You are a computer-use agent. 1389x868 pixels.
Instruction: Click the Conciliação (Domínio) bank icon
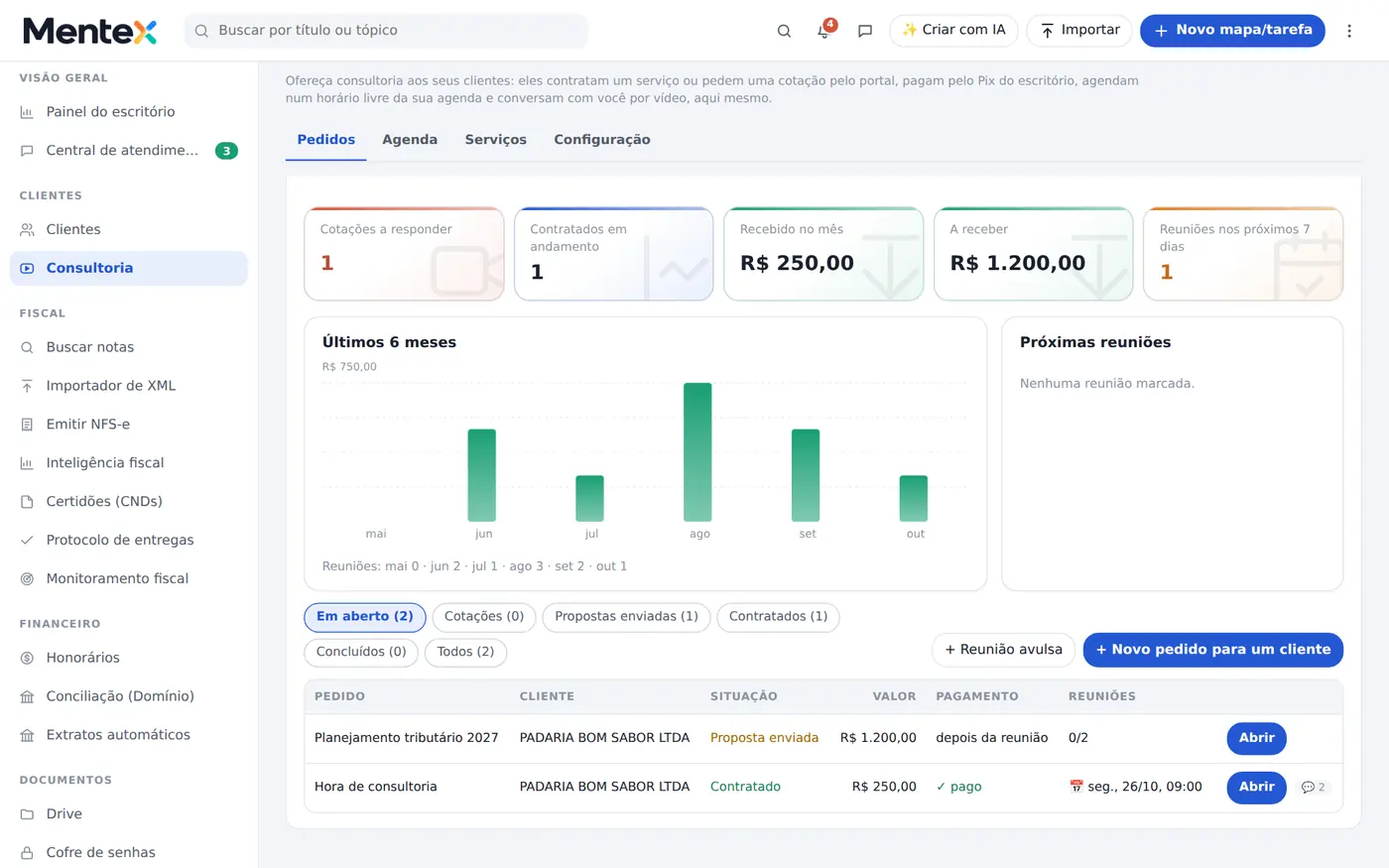coord(27,696)
